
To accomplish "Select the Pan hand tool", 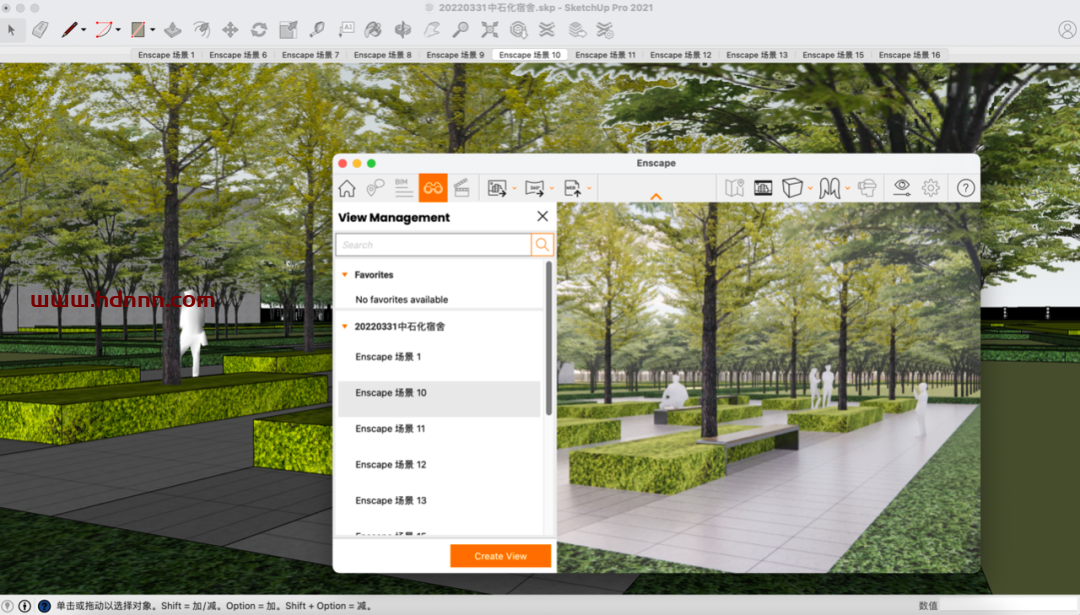I will click(432, 30).
